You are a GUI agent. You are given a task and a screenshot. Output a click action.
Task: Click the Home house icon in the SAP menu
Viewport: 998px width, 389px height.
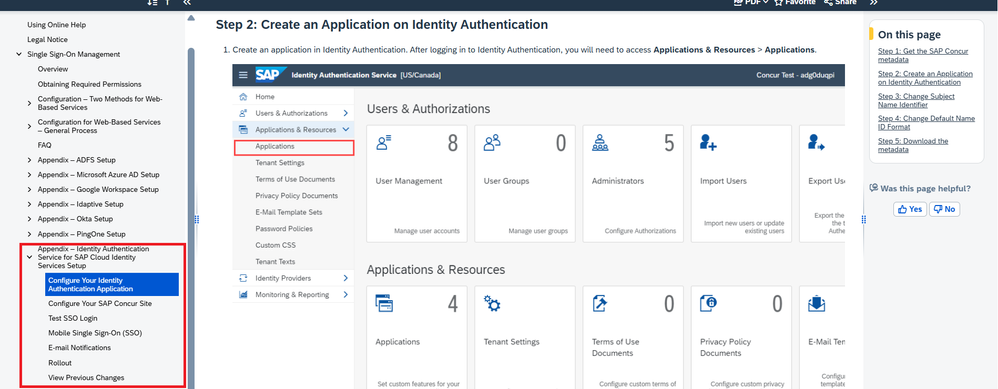tap(243, 97)
